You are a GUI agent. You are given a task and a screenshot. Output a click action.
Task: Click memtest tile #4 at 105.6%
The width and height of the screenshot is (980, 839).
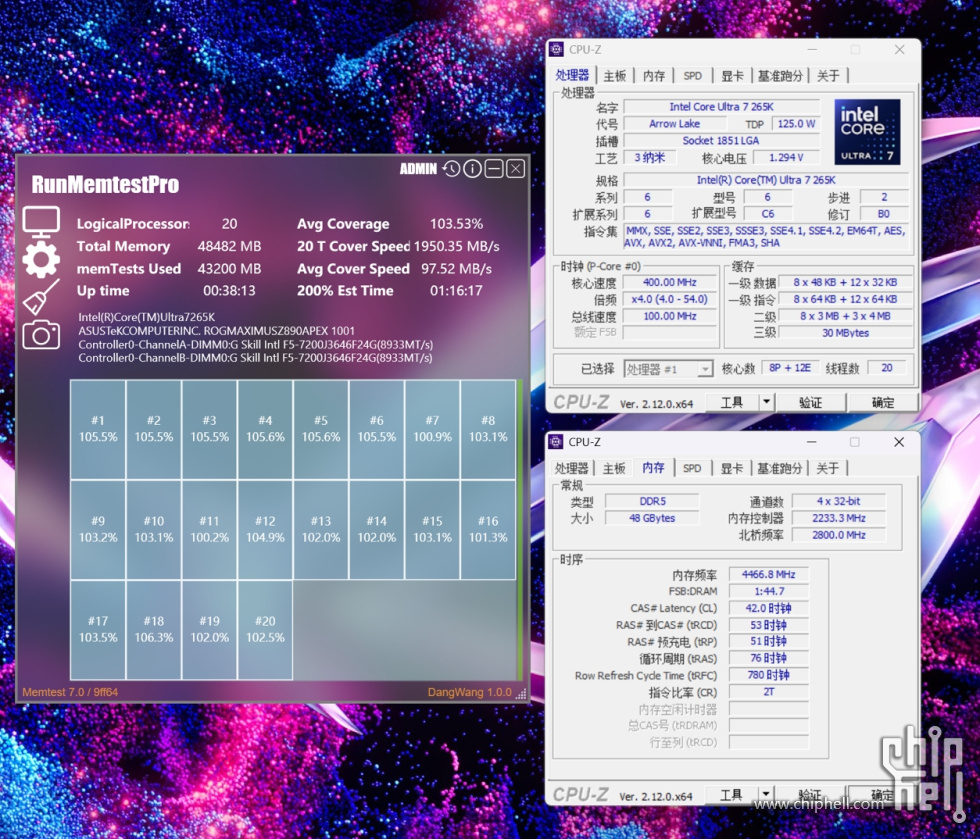pyautogui.click(x=265, y=430)
